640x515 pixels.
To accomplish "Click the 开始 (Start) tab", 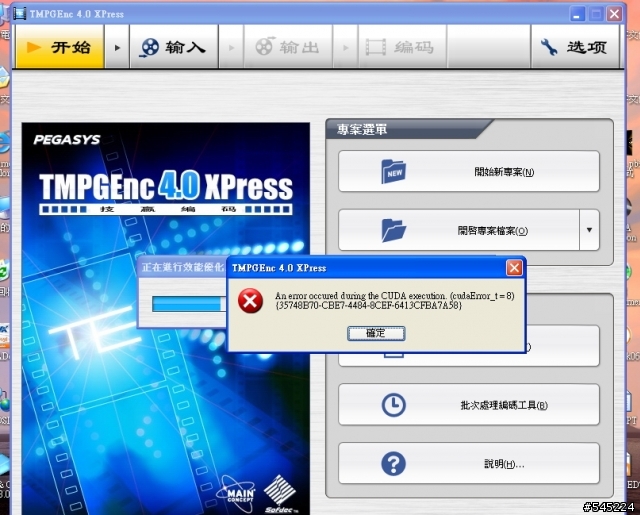I will (60, 47).
